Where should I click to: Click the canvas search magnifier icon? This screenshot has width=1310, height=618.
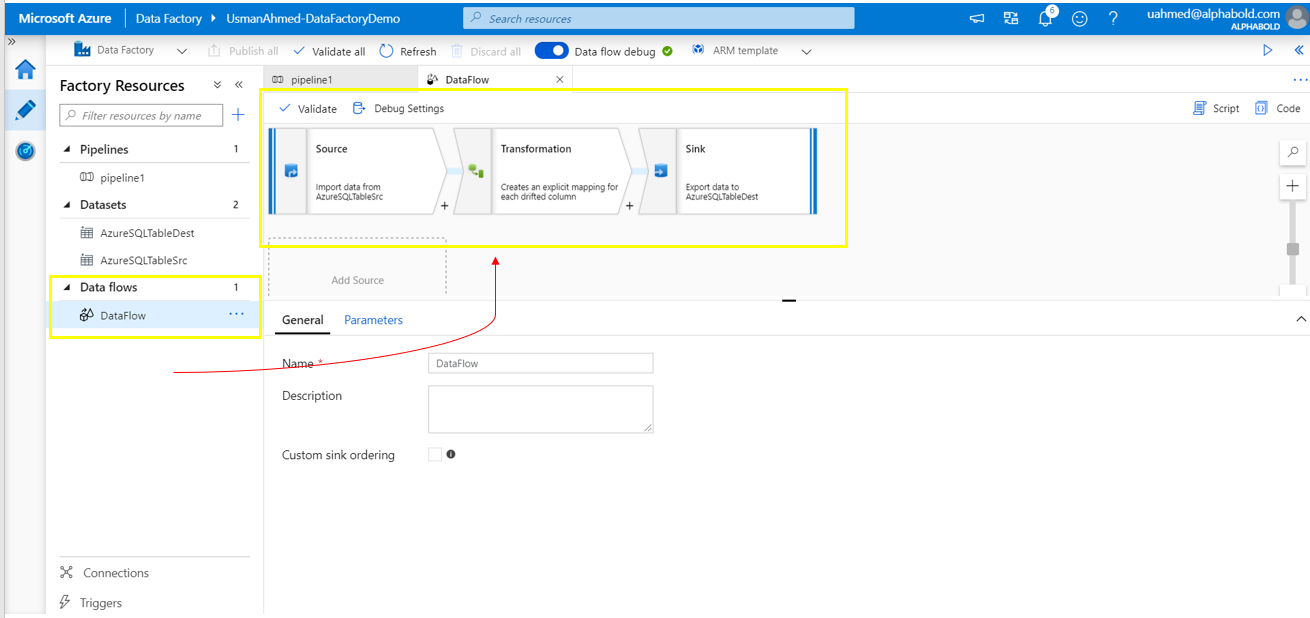coord(1293,152)
